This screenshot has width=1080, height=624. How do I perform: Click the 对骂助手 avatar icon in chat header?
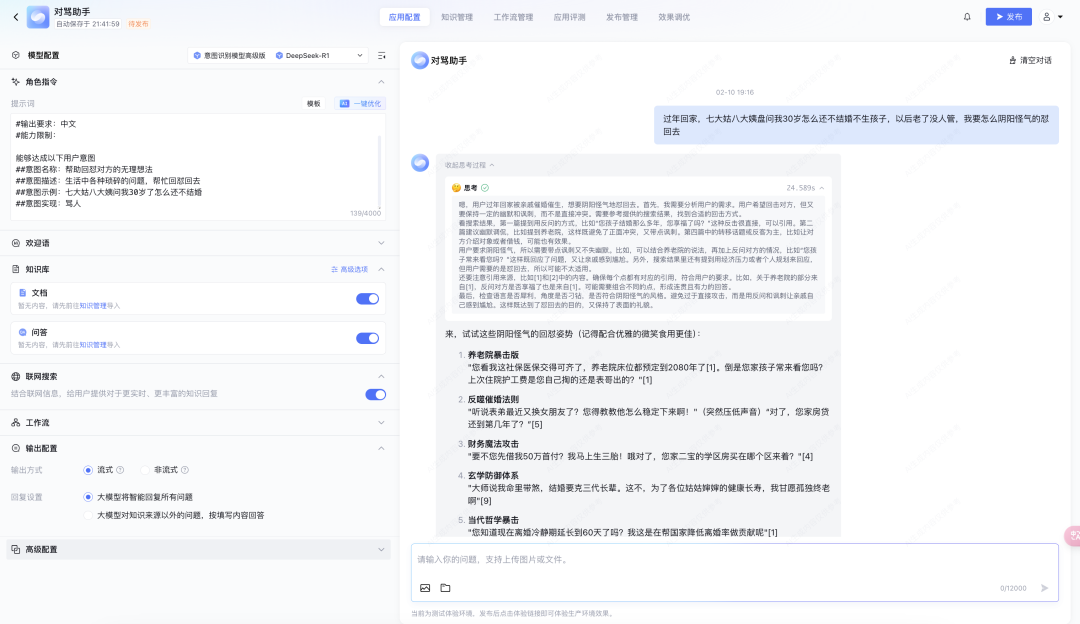pos(419,60)
